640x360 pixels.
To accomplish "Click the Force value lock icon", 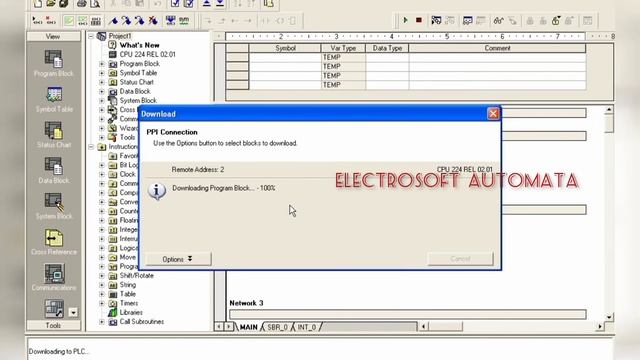I will coord(529,20).
